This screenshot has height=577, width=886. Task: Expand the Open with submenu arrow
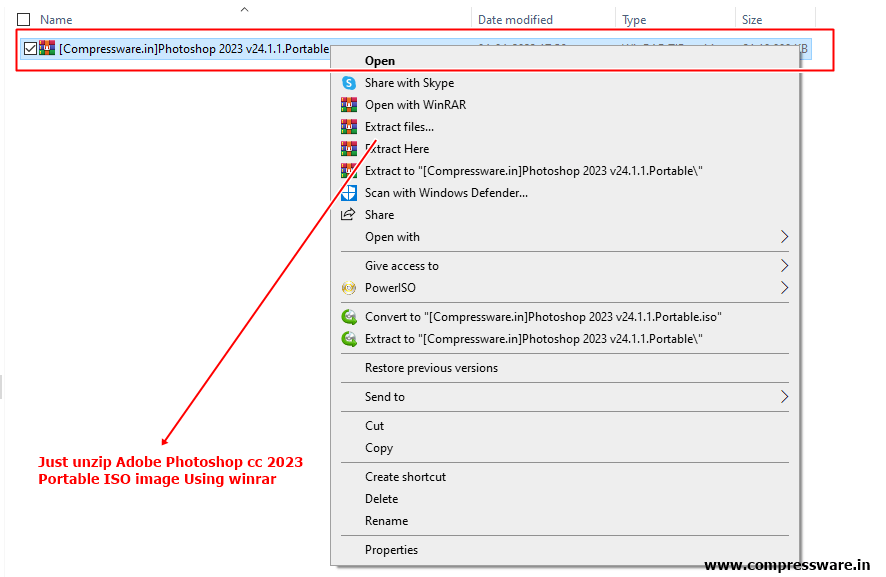pos(784,237)
